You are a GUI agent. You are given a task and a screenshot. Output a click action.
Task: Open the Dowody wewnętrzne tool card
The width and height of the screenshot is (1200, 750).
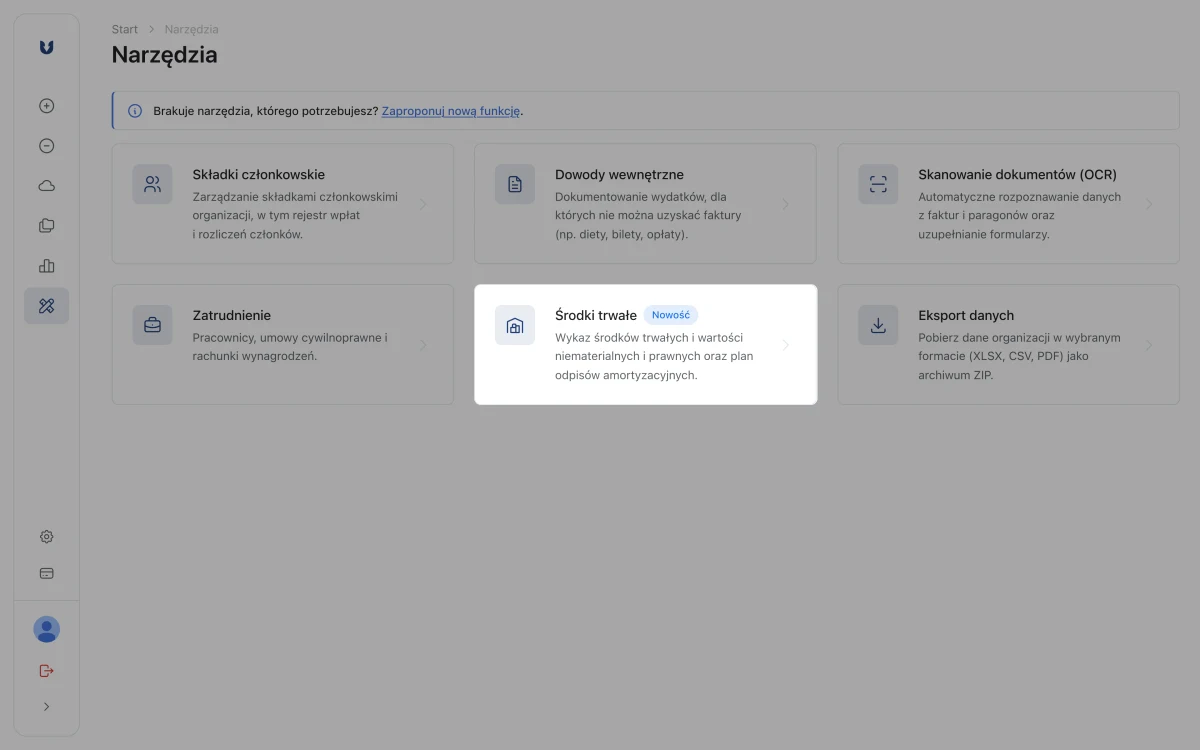645,204
